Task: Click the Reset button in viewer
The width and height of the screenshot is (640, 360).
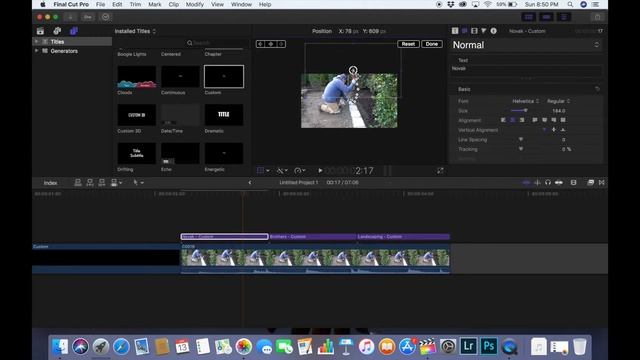Action: coord(408,44)
